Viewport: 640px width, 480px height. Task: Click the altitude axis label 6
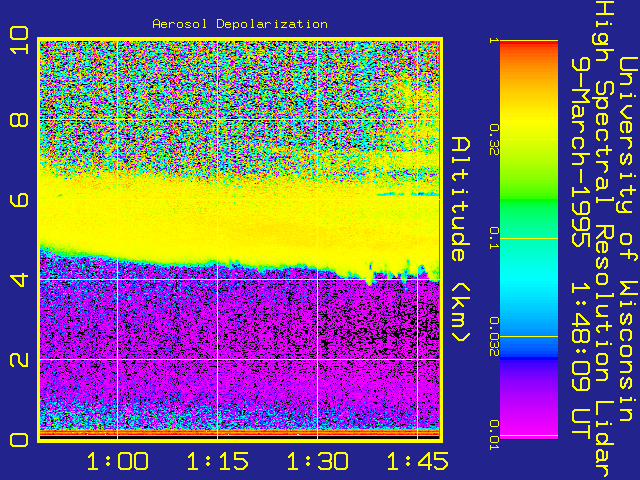(20, 200)
